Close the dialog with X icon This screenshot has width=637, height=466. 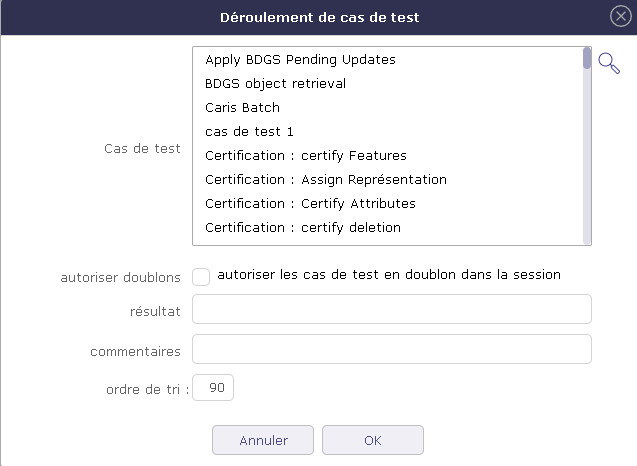click(620, 16)
